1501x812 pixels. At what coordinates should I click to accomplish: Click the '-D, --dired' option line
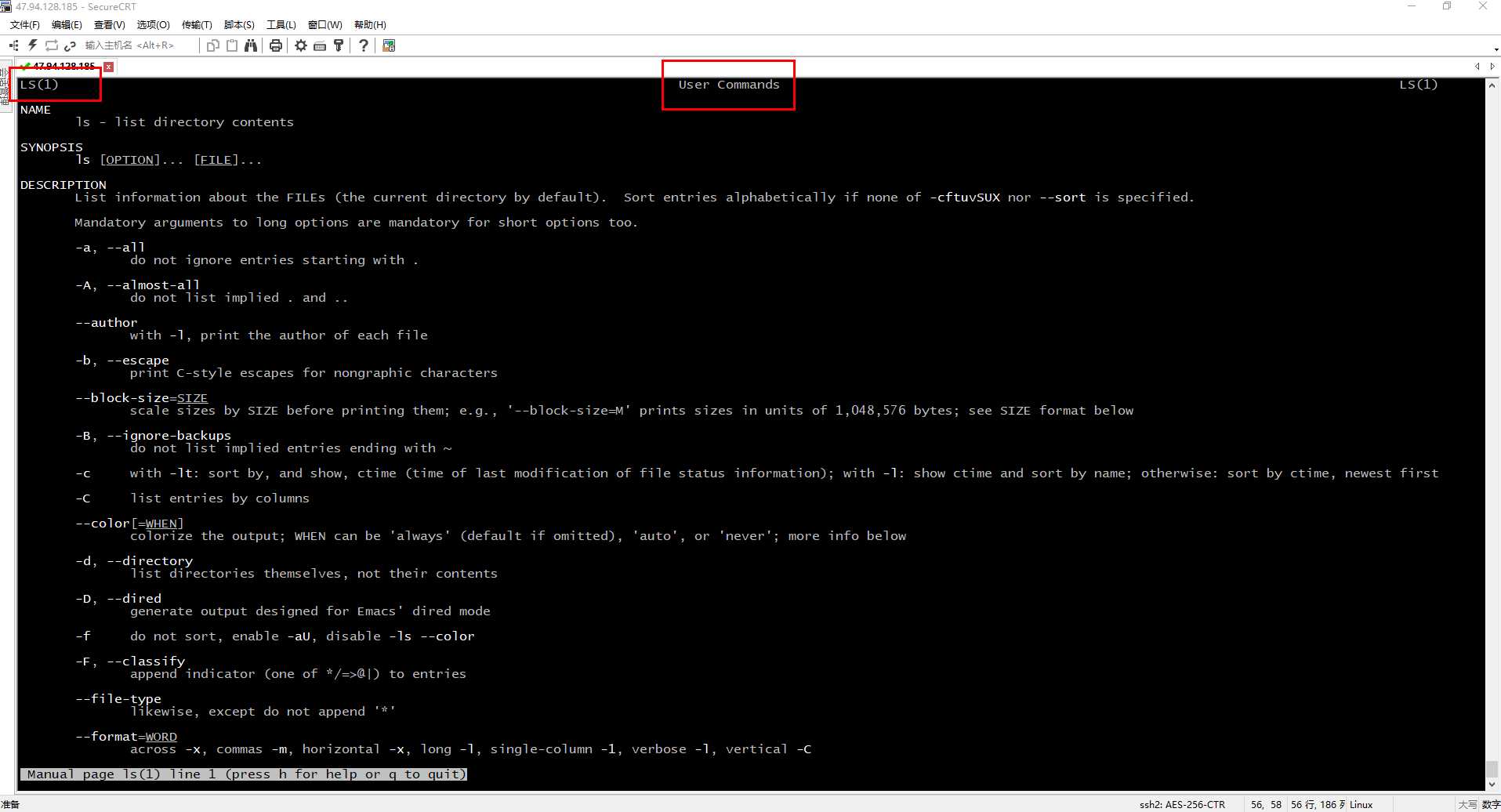point(118,599)
